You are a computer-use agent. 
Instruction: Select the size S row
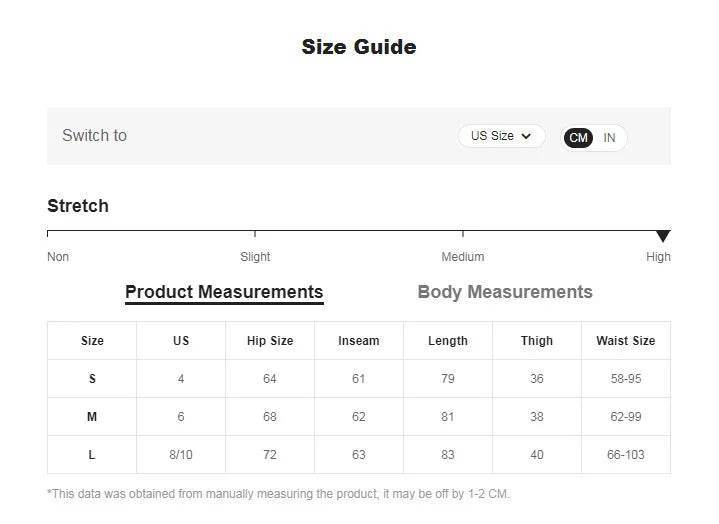coord(92,379)
